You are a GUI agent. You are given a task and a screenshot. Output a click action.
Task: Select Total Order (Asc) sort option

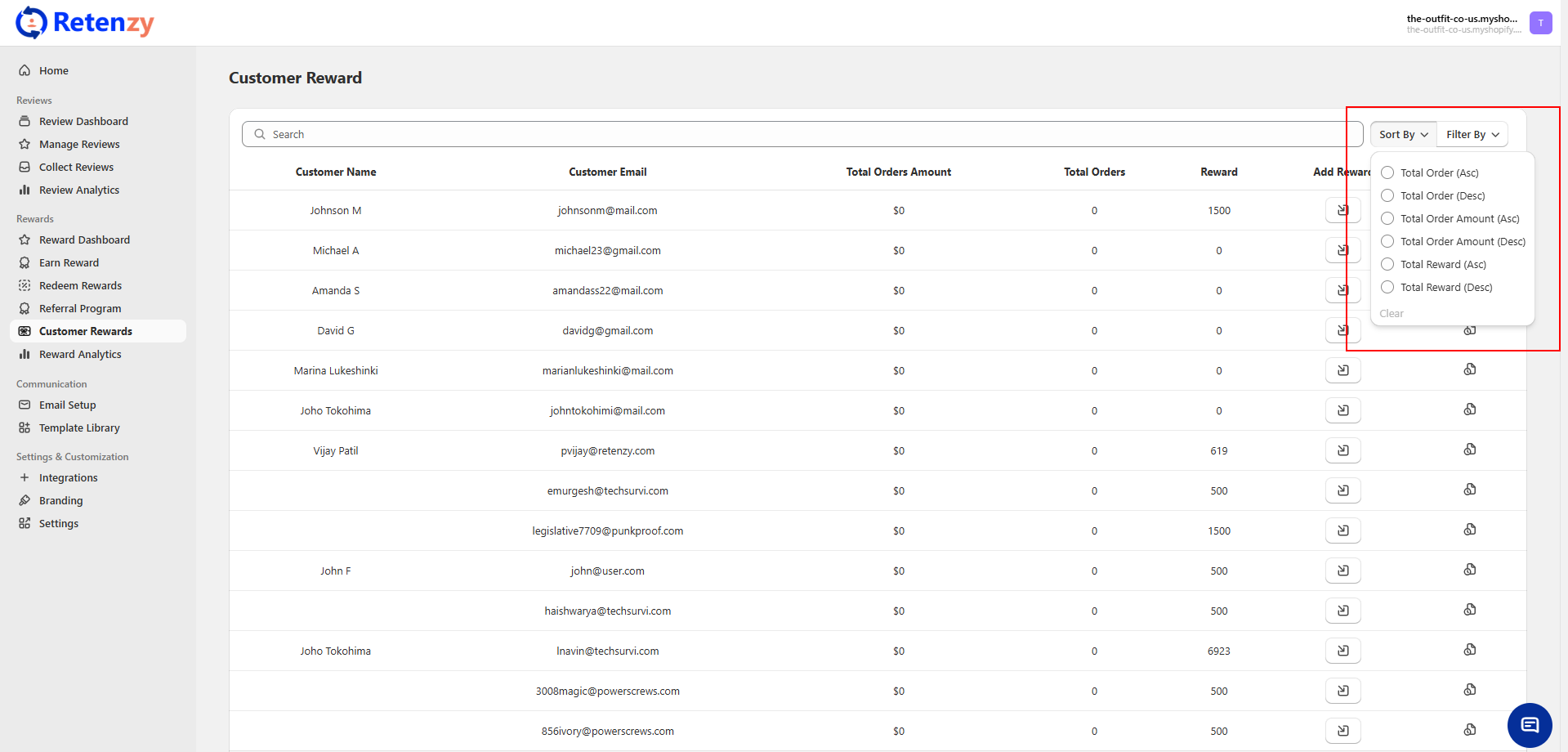tap(1387, 172)
